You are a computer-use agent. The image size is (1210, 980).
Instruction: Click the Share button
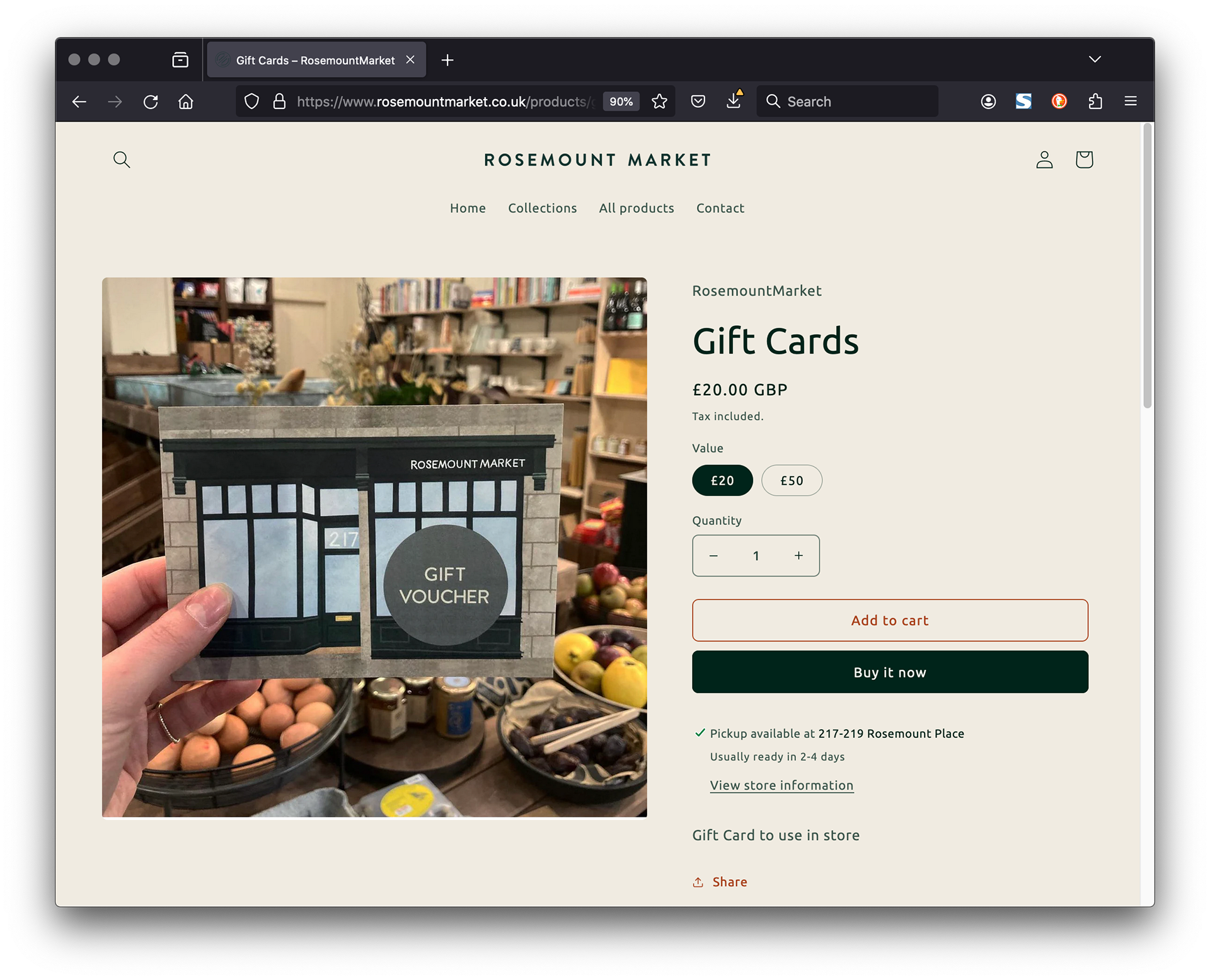[x=720, y=882]
